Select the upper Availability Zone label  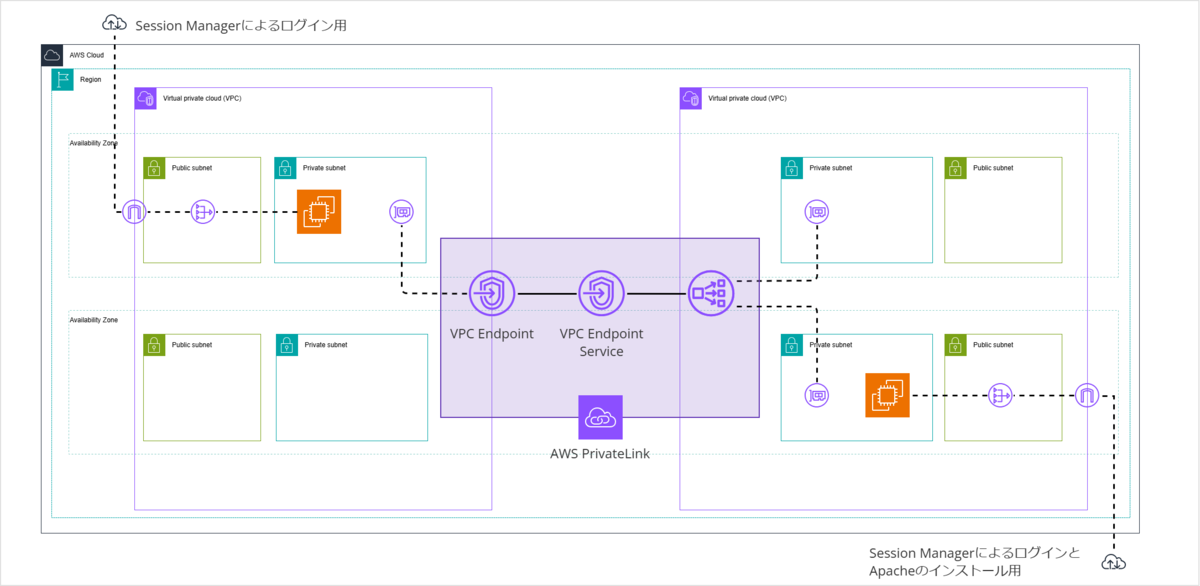point(94,143)
